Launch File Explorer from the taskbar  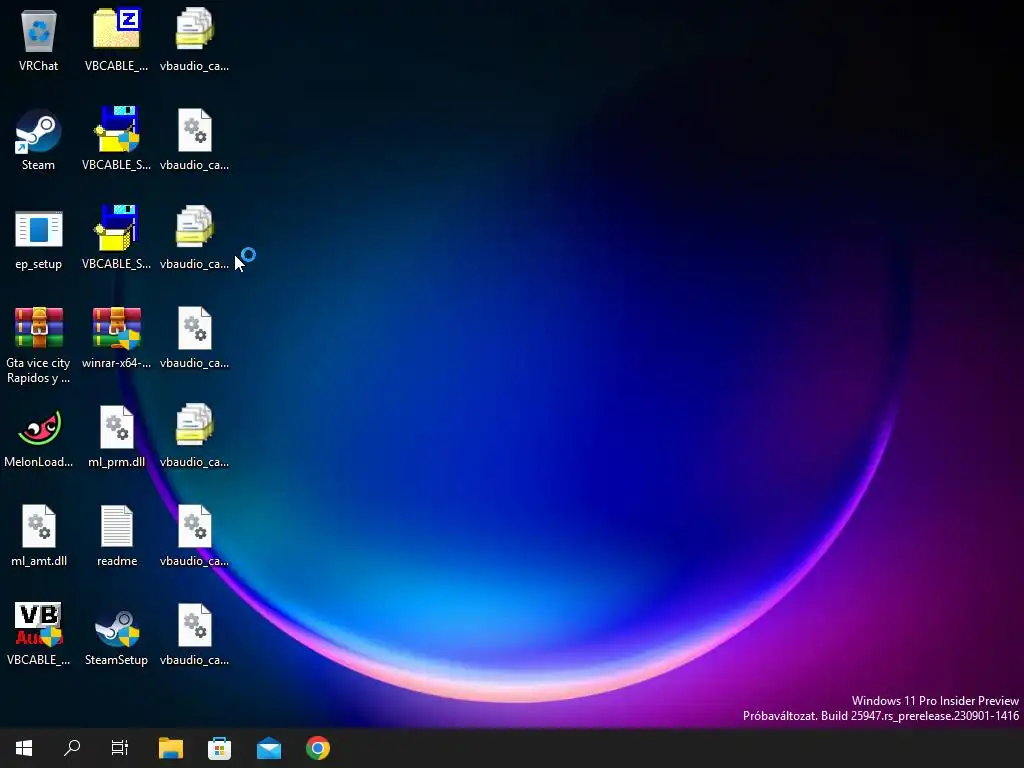(x=171, y=748)
